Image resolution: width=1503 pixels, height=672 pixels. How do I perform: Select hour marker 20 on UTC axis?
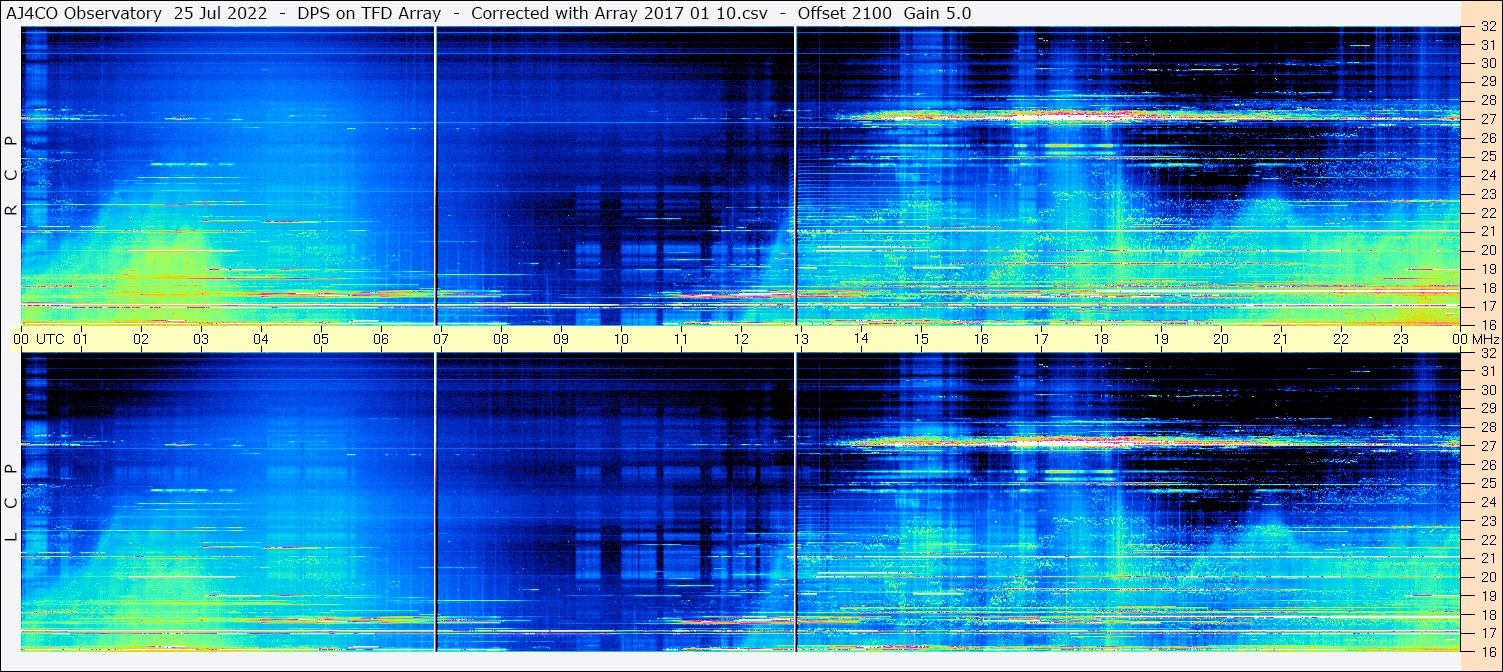pyautogui.click(x=1221, y=339)
